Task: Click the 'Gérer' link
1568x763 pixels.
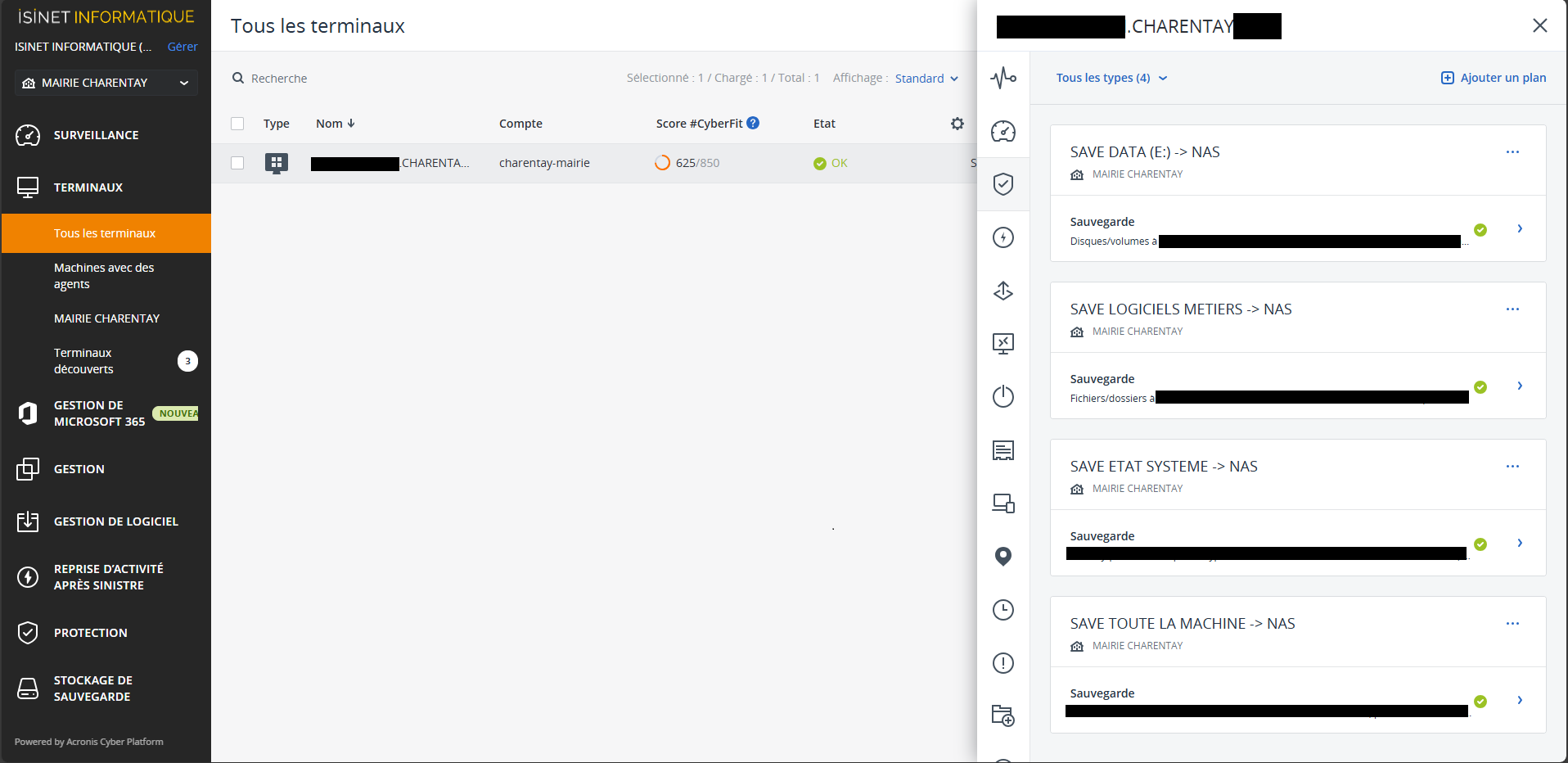Action: 182,47
